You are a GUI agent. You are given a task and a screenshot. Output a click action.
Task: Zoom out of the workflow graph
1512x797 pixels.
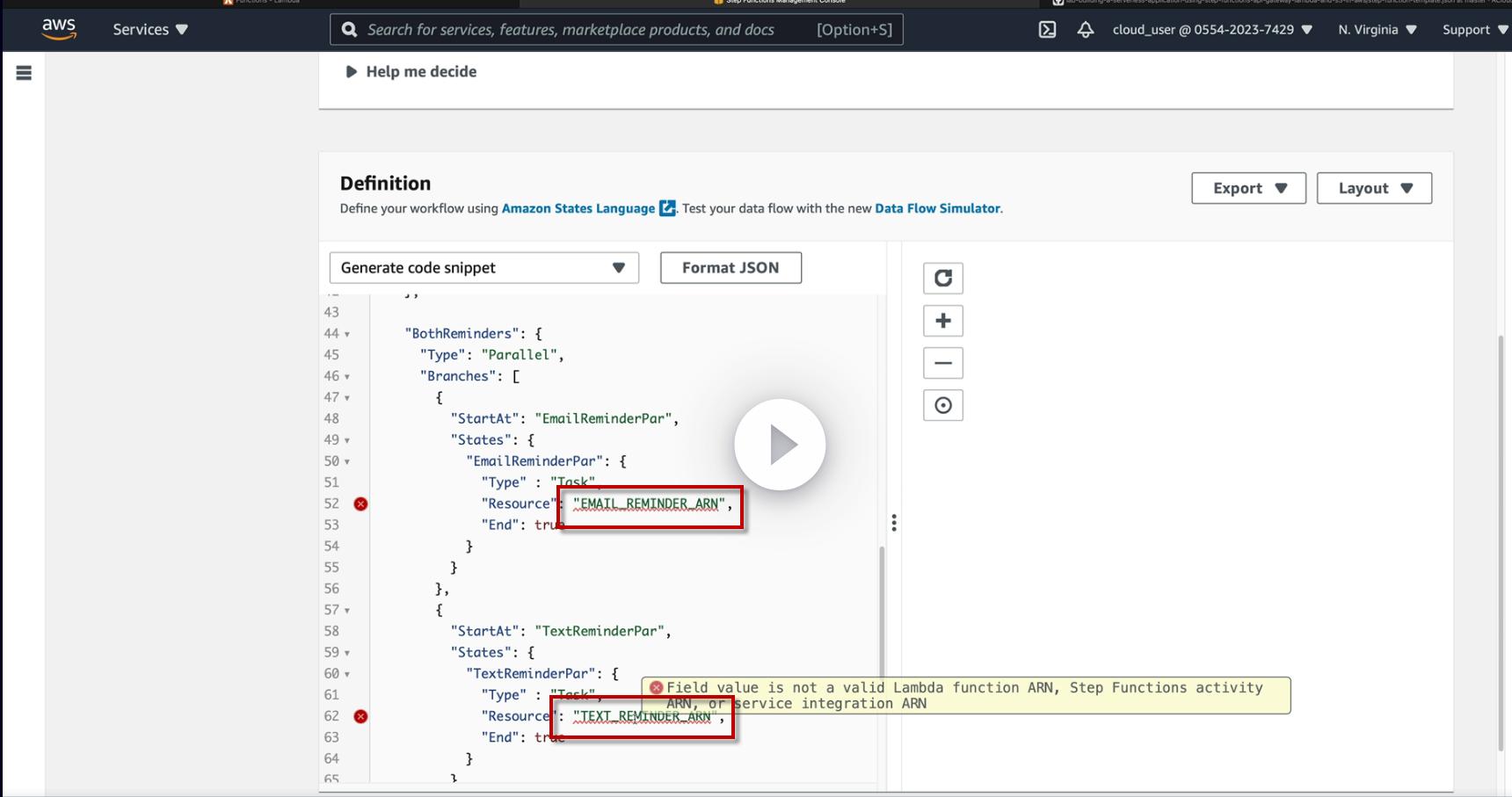click(x=942, y=363)
